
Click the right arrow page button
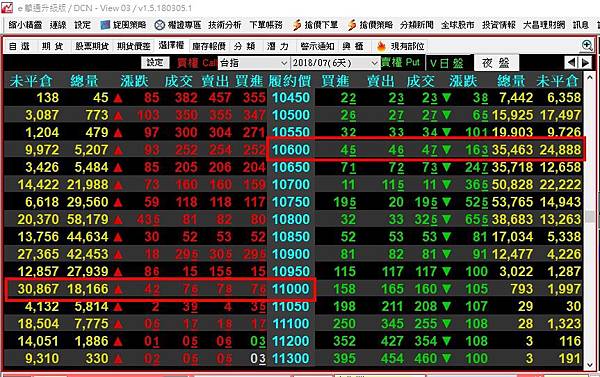[x=585, y=62]
